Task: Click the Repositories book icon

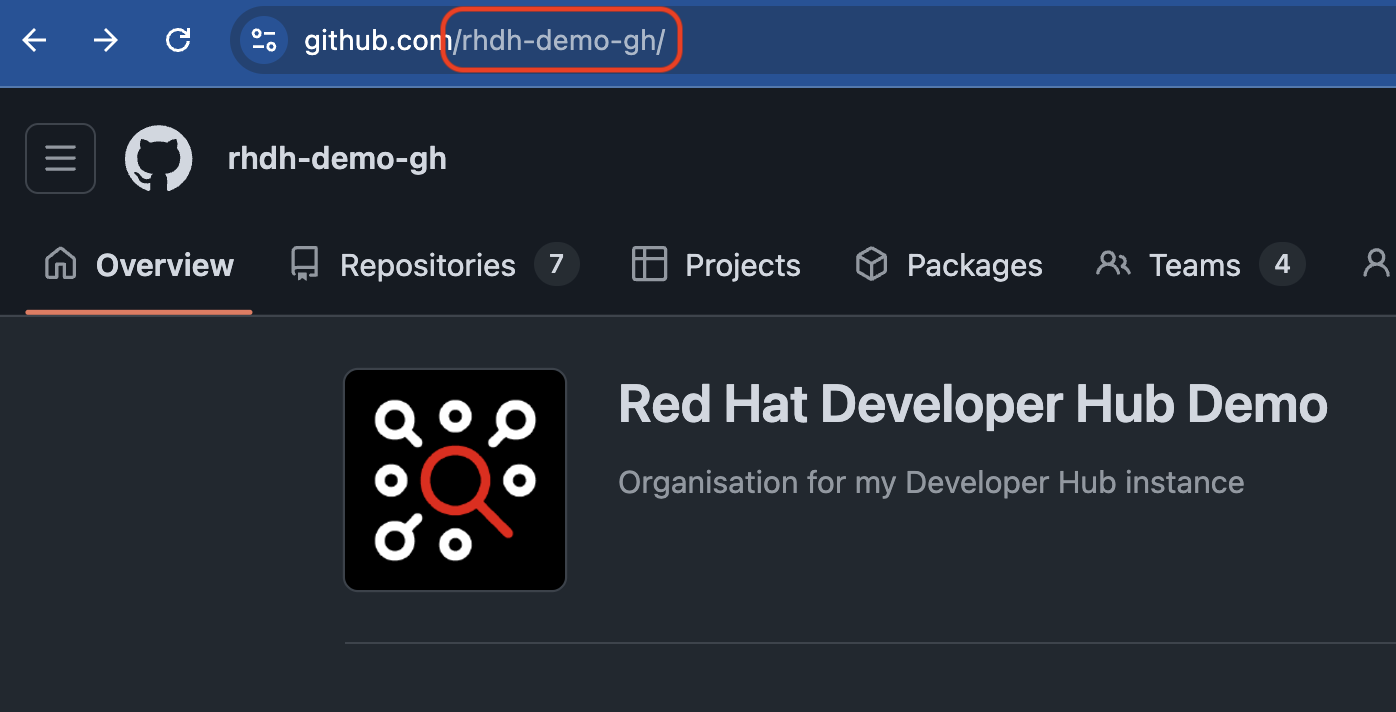Action: tap(304, 264)
